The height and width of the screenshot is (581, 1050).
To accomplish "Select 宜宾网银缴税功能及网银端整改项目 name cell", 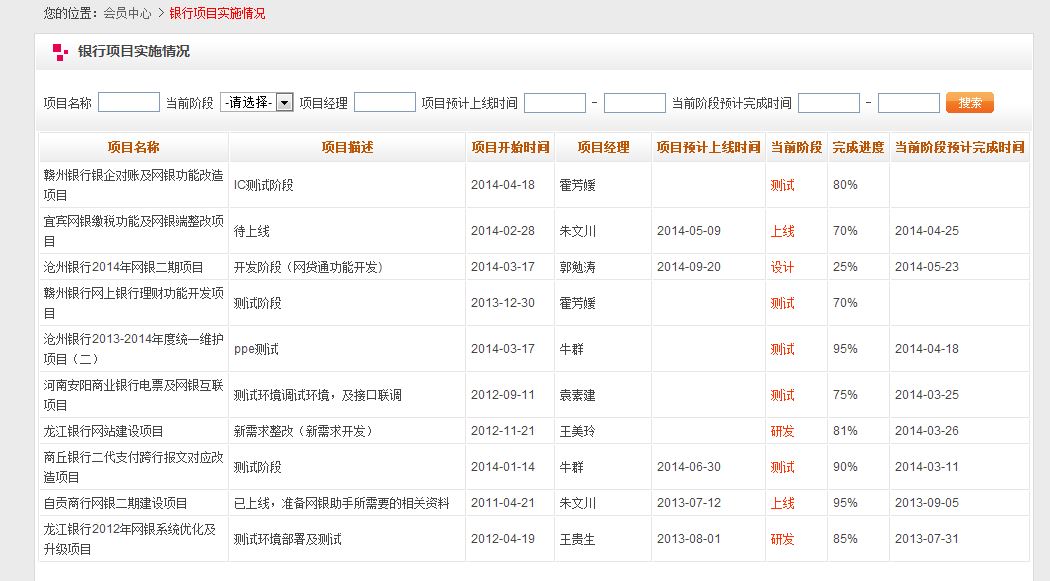I will coord(133,232).
